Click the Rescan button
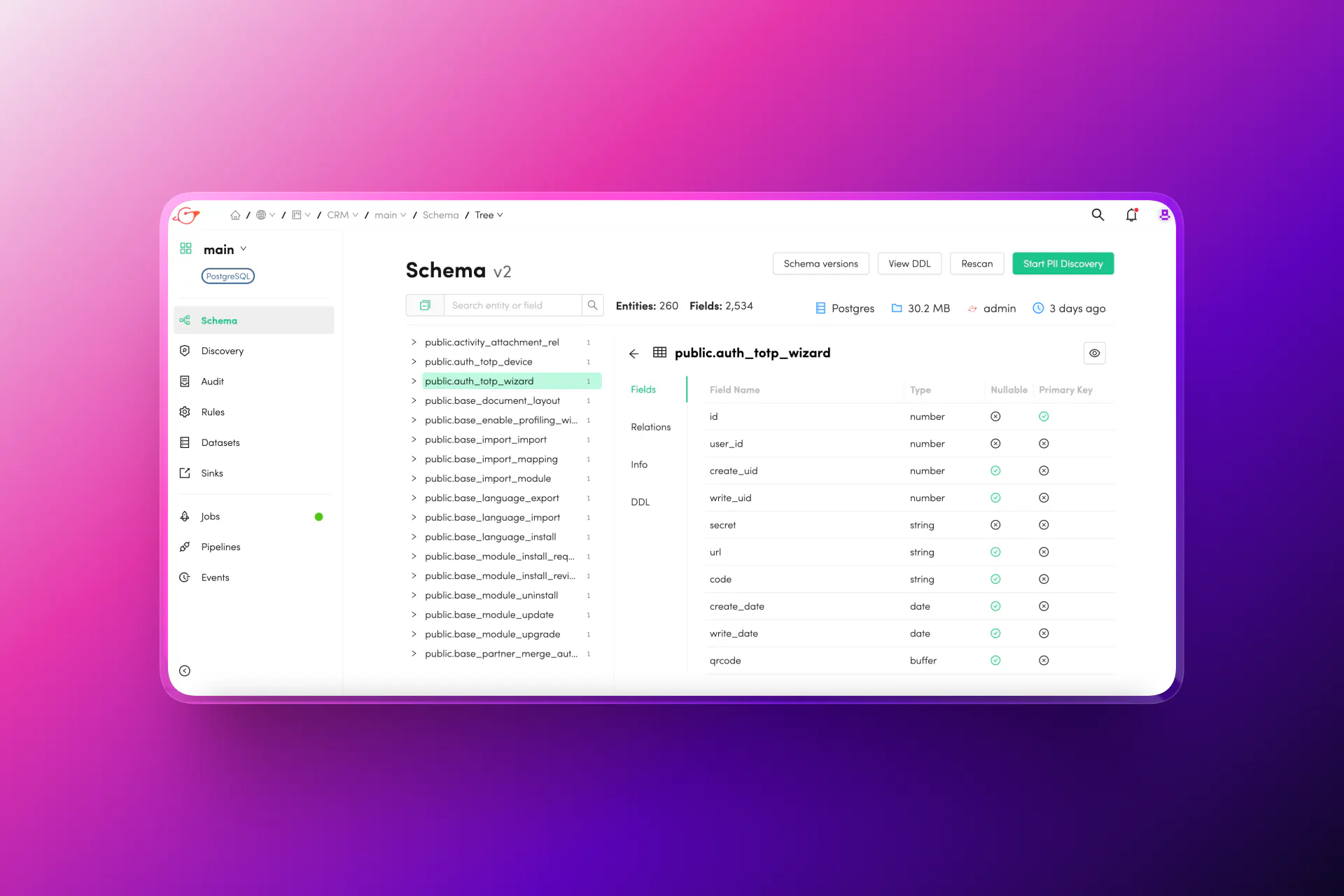 [x=976, y=264]
